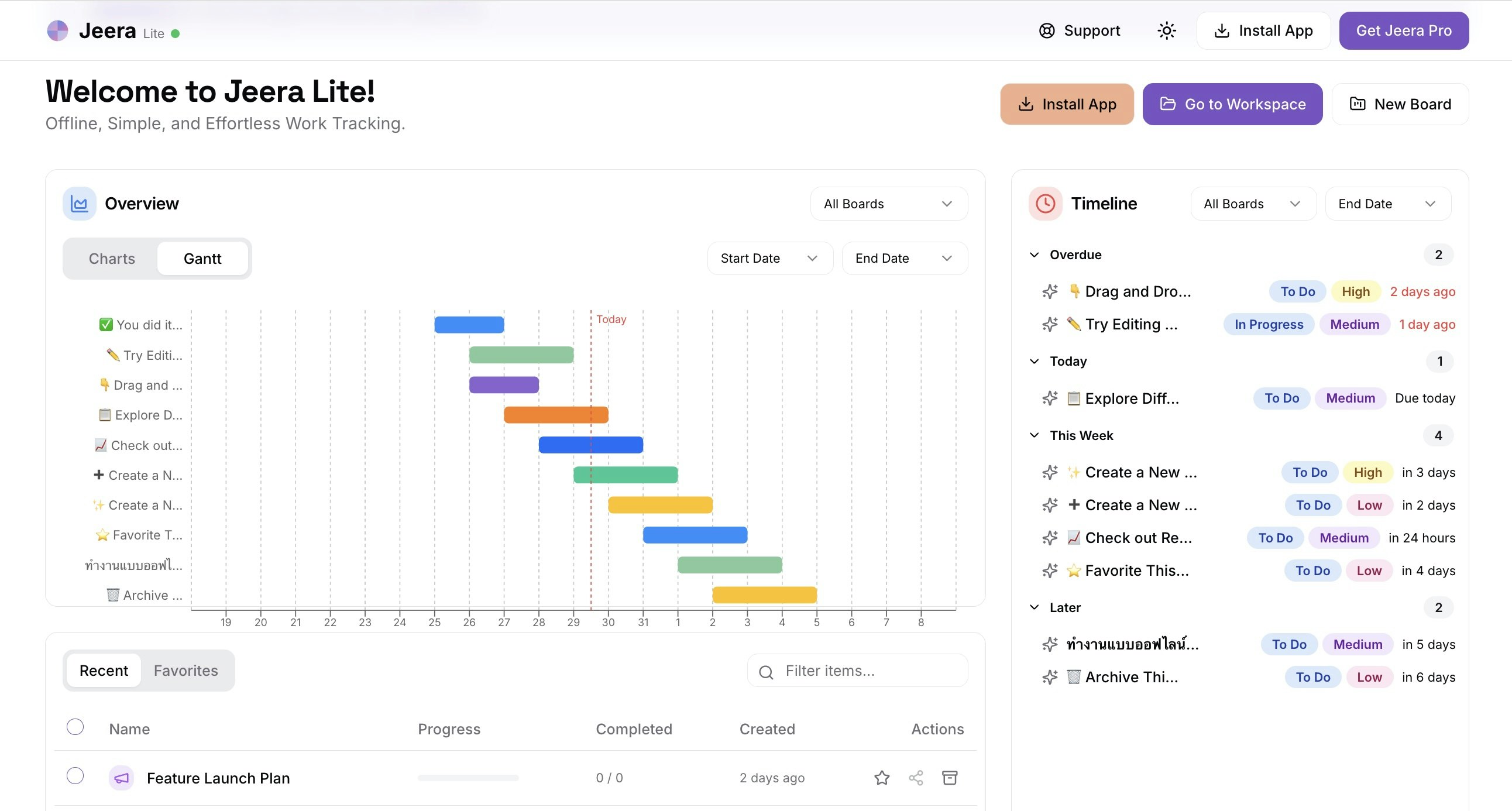
Task: Switch to the Charts tab
Action: coord(112,258)
